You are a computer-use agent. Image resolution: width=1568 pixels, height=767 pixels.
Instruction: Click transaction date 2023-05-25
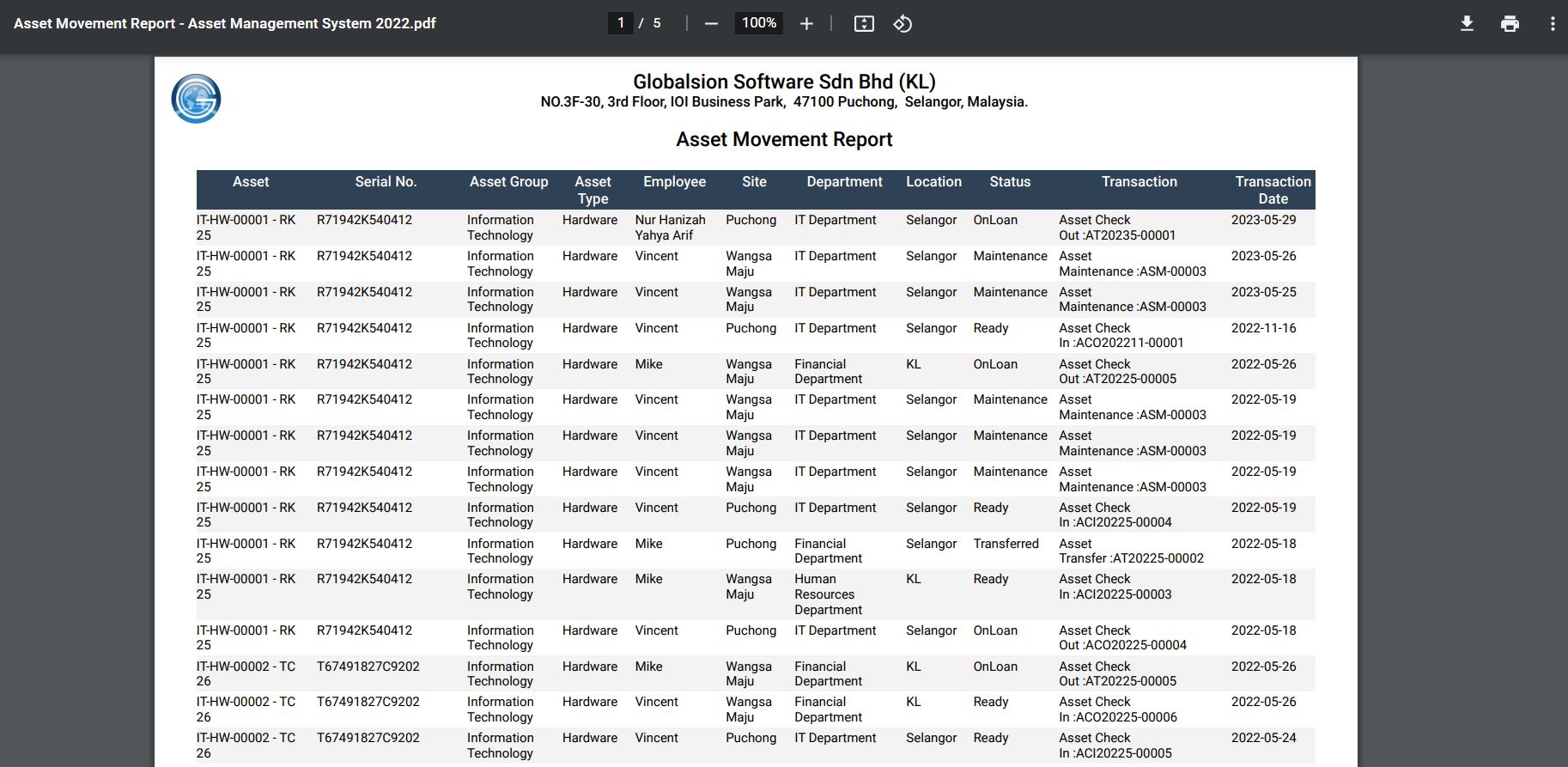(x=1263, y=292)
